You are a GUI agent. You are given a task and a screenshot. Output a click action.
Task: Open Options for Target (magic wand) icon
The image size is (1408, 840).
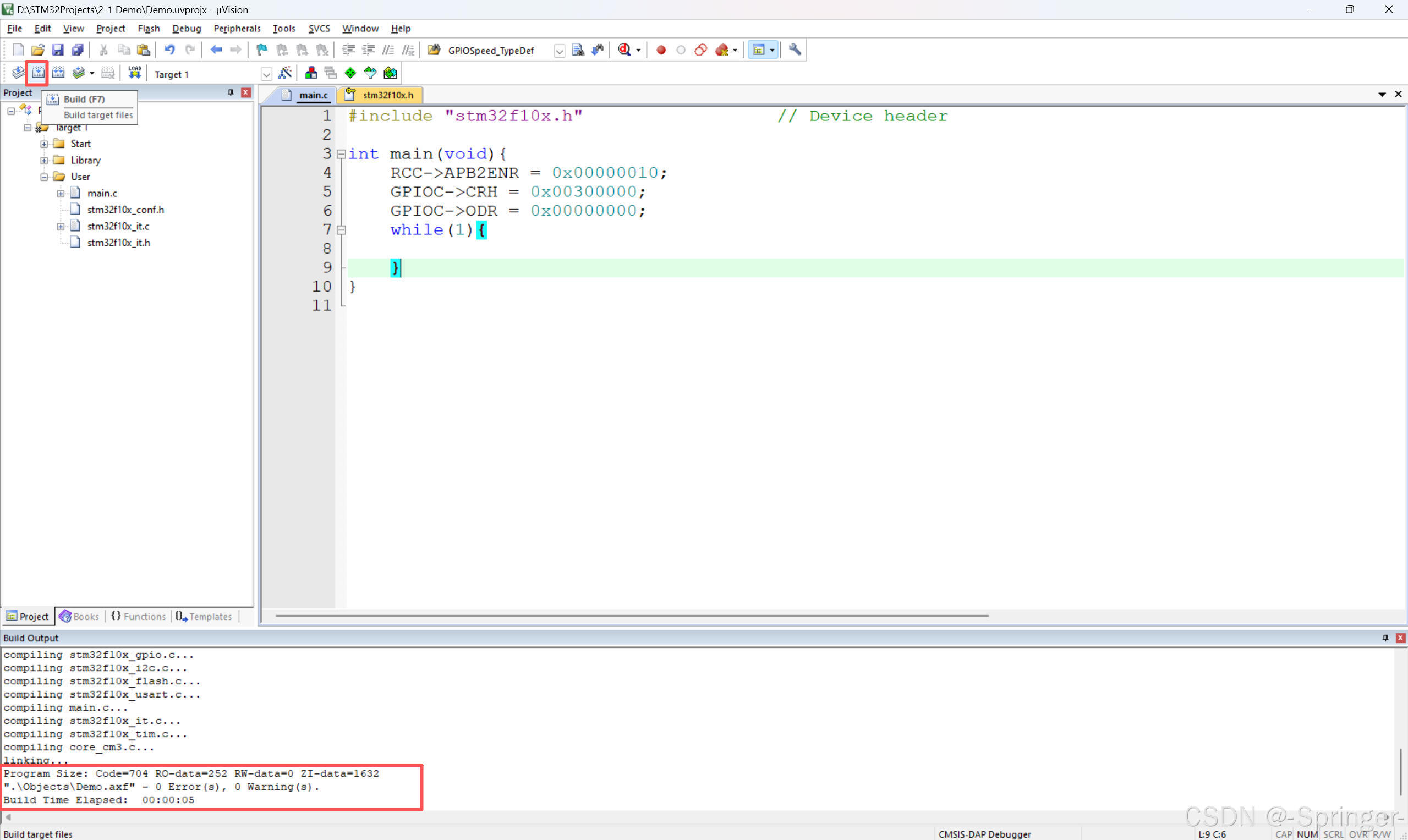coord(285,73)
